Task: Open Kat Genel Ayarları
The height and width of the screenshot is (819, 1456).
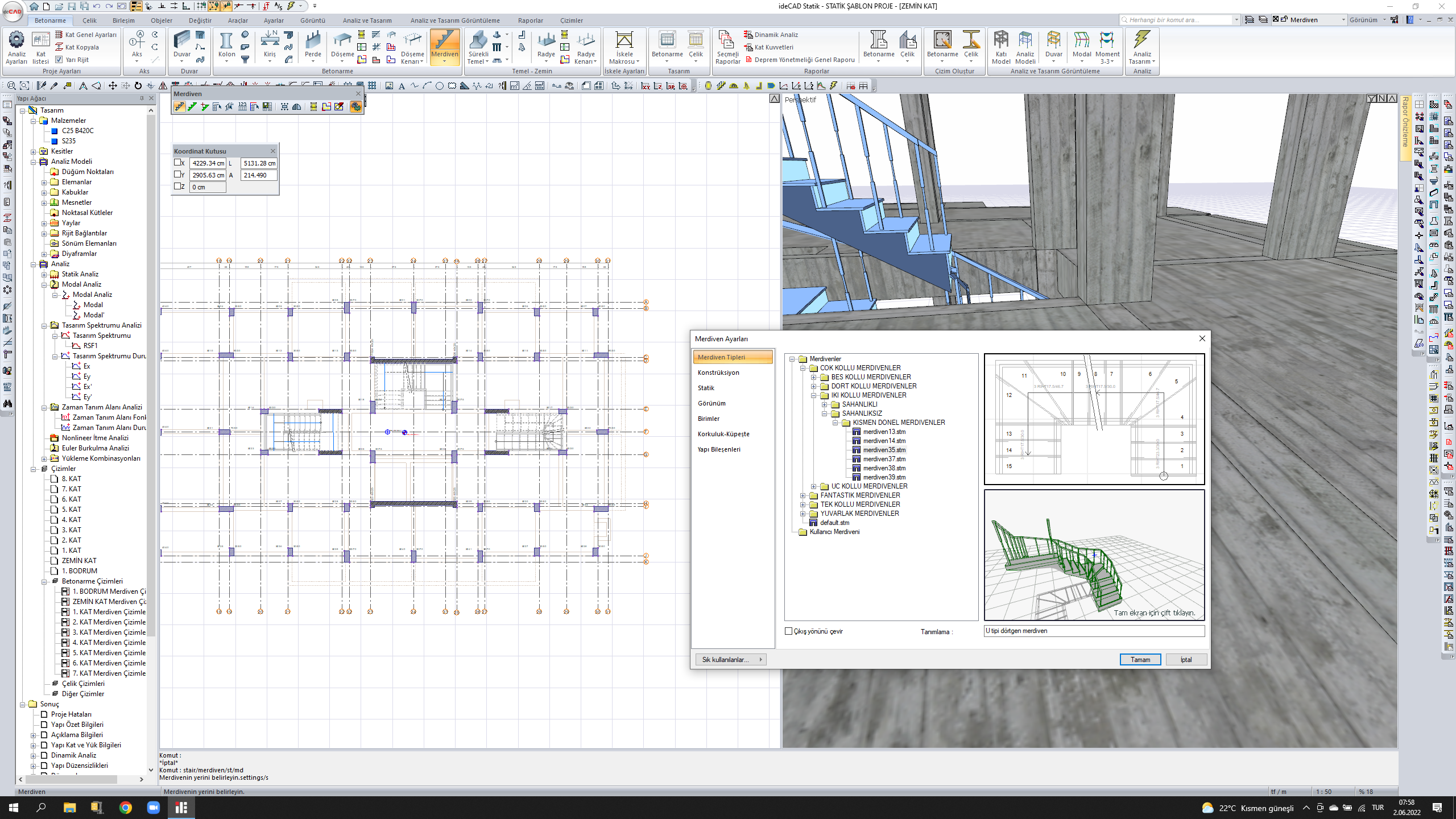Action: [x=85, y=35]
